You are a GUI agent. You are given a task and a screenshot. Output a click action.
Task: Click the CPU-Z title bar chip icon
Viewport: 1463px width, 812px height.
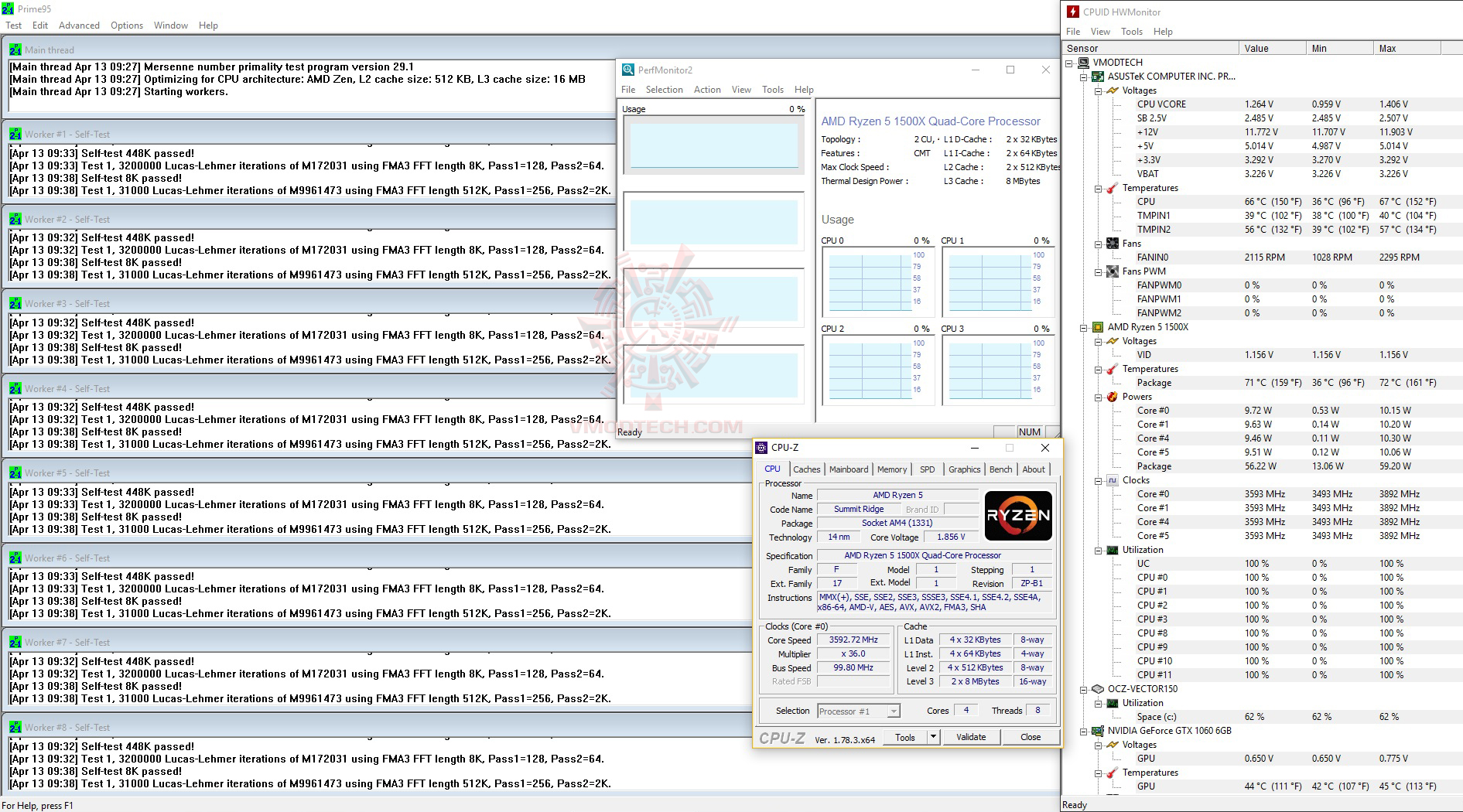762,447
